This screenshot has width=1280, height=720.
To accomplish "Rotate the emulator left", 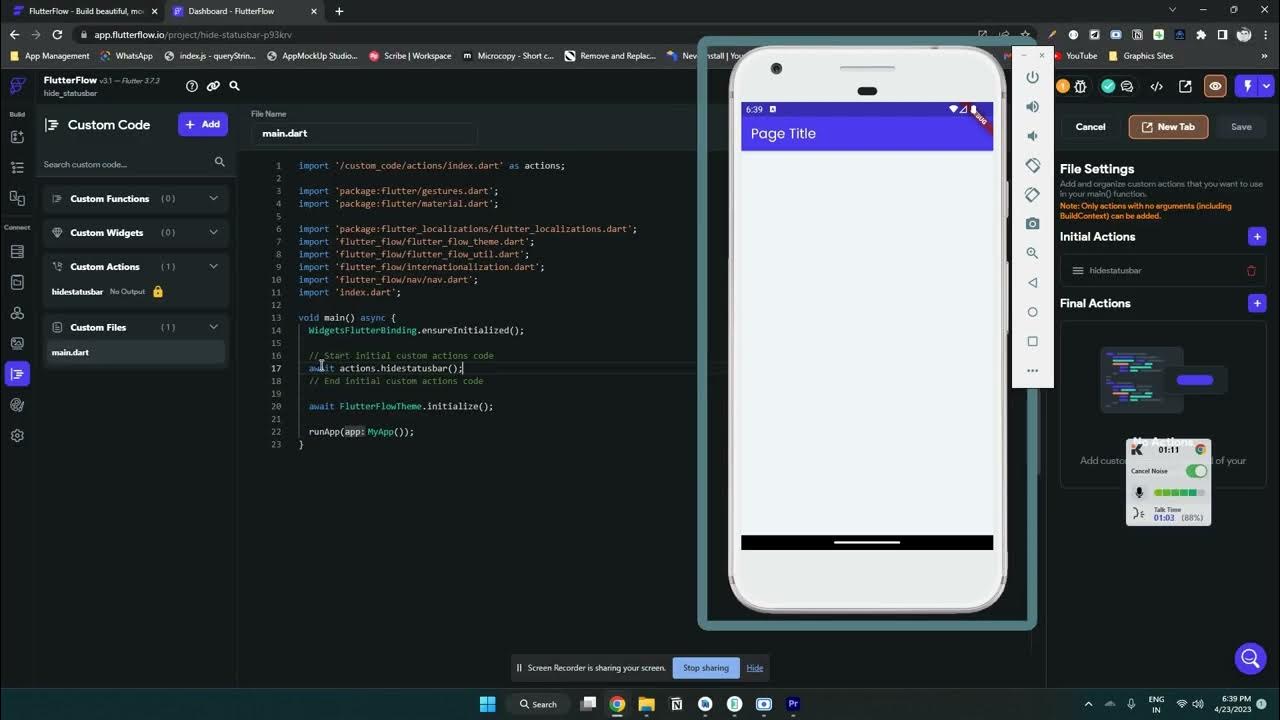I will click(1032, 165).
